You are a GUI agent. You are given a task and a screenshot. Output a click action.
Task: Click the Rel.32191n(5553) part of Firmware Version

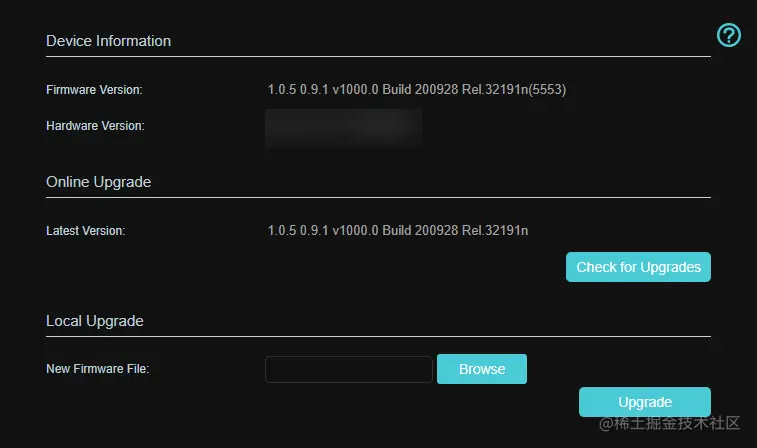click(x=514, y=90)
